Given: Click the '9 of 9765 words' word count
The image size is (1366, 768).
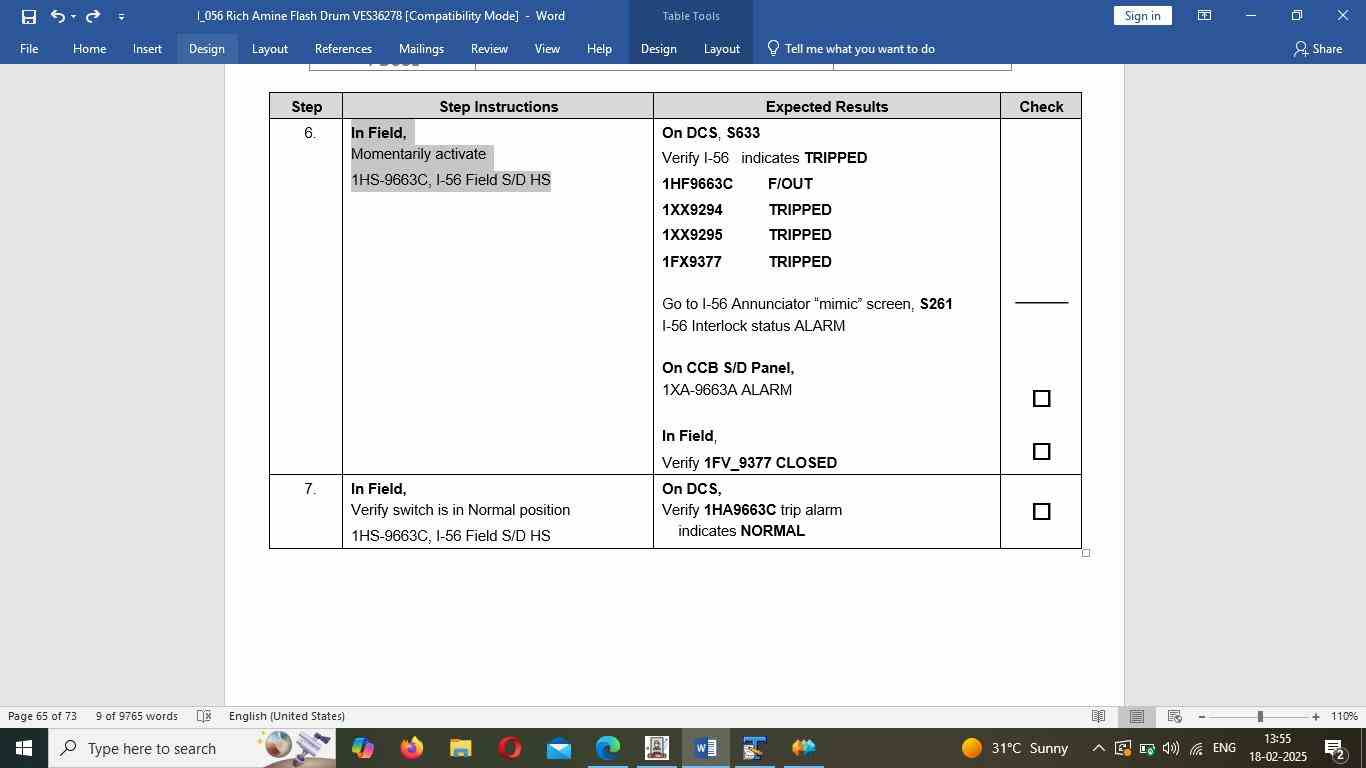Looking at the screenshot, I should pyautogui.click(x=137, y=716).
